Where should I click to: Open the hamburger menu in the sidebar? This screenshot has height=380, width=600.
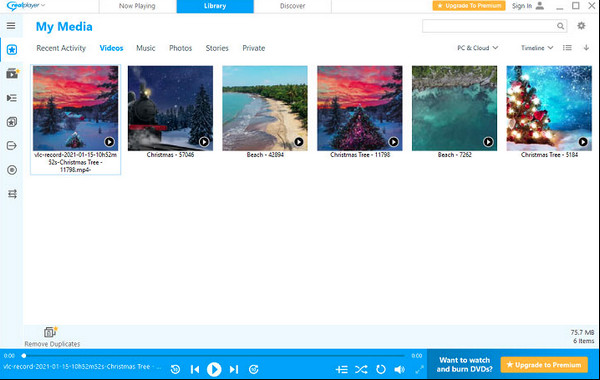[11, 26]
